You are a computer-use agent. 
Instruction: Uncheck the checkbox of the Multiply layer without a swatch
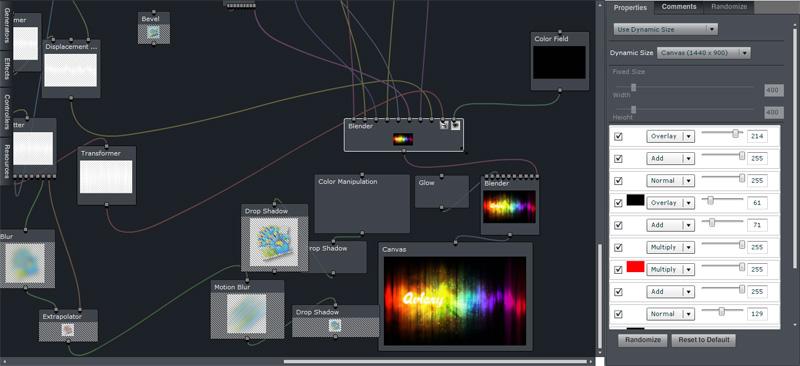(618, 248)
